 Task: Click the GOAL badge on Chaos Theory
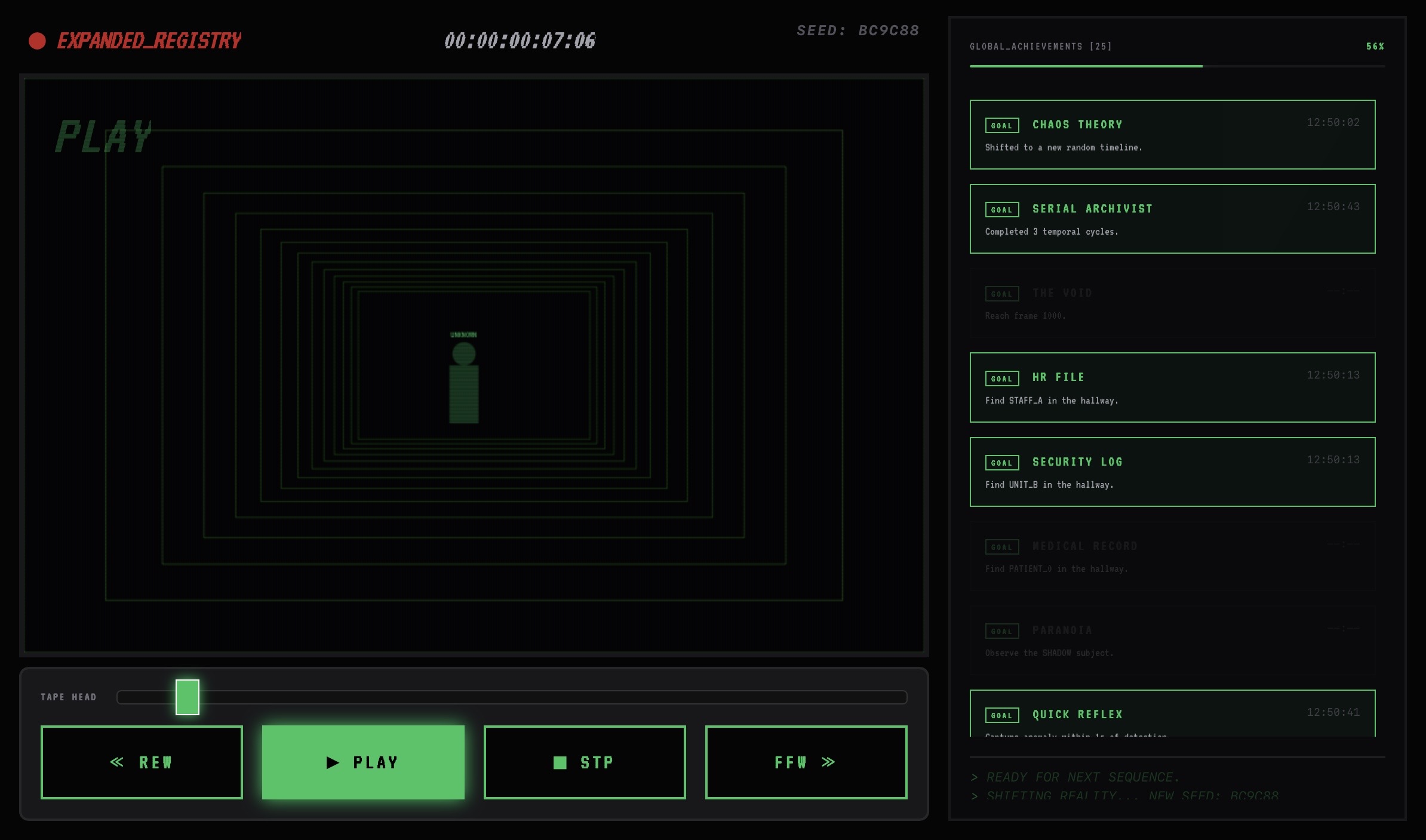1001,125
